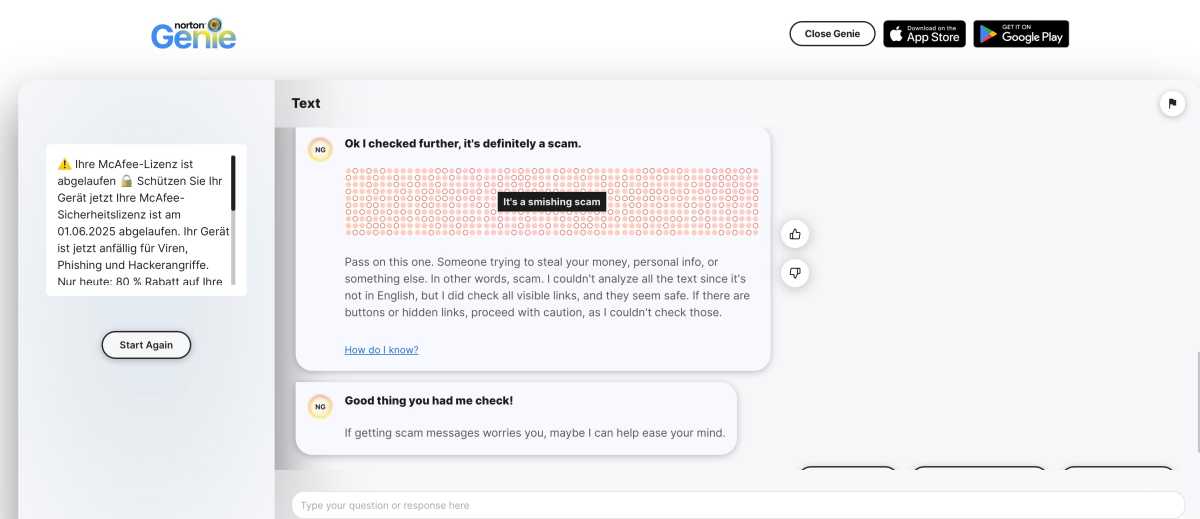Image resolution: width=1200 pixels, height=519 pixels.
Task: Click the 'It's a smishing scam' label
Action: tap(552, 202)
